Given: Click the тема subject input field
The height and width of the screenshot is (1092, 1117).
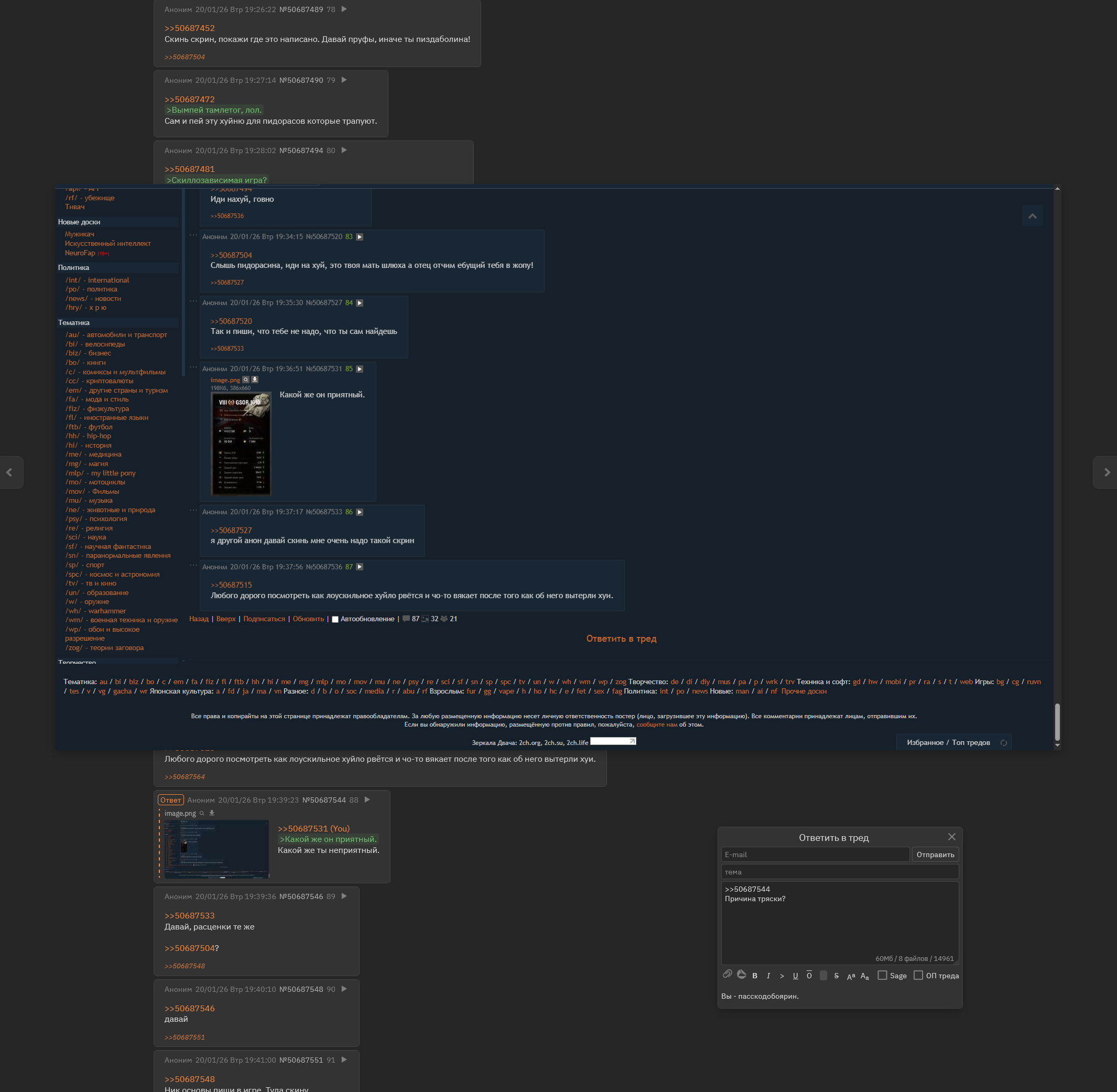Looking at the screenshot, I should coord(840,872).
